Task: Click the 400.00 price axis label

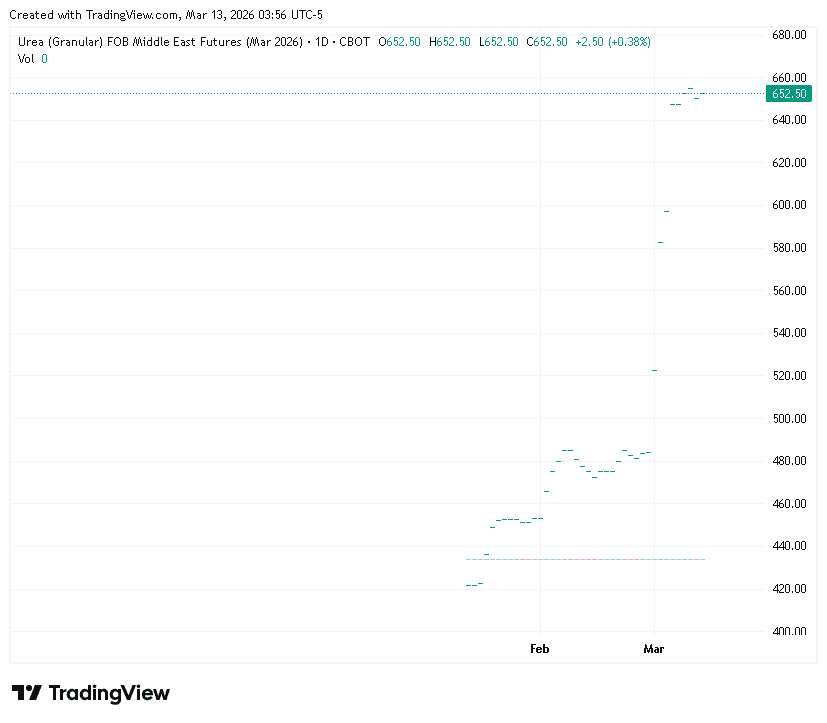Action: [789, 631]
